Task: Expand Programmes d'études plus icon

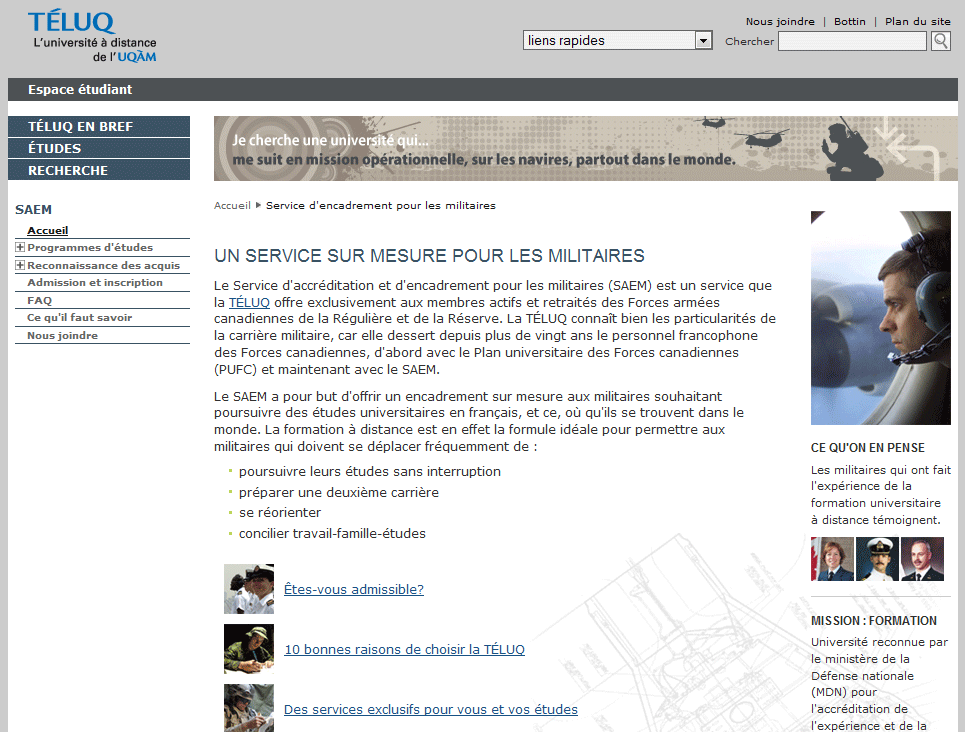Action: point(20,247)
